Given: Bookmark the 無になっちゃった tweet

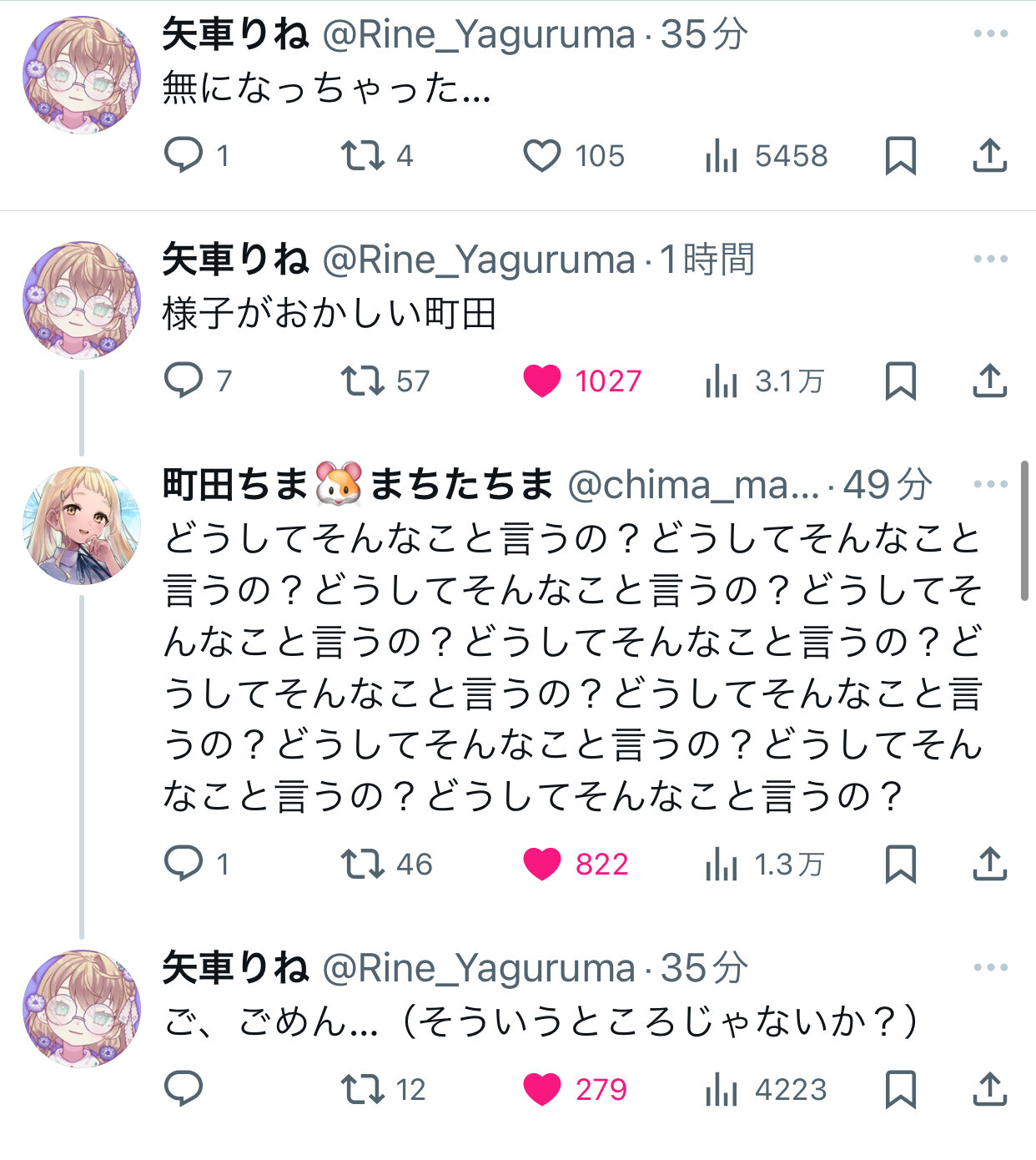Looking at the screenshot, I should 900,156.
